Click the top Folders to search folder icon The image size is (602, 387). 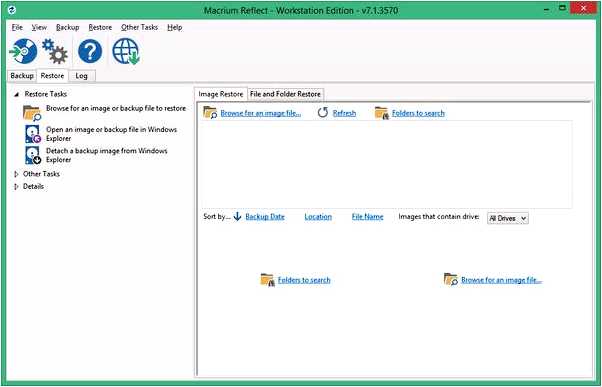pyautogui.click(x=382, y=113)
